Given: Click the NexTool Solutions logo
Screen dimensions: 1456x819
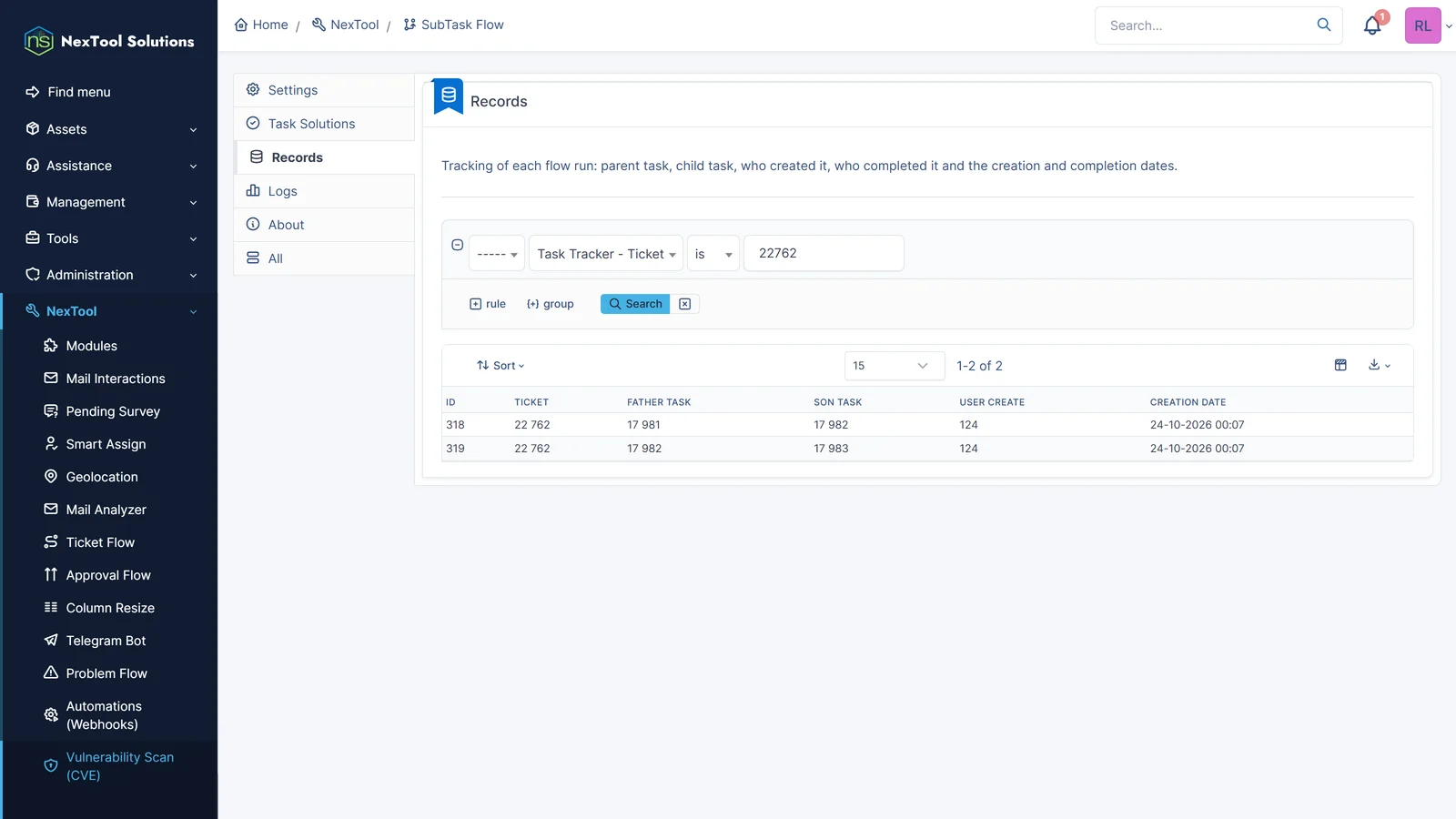Looking at the screenshot, I should (108, 41).
